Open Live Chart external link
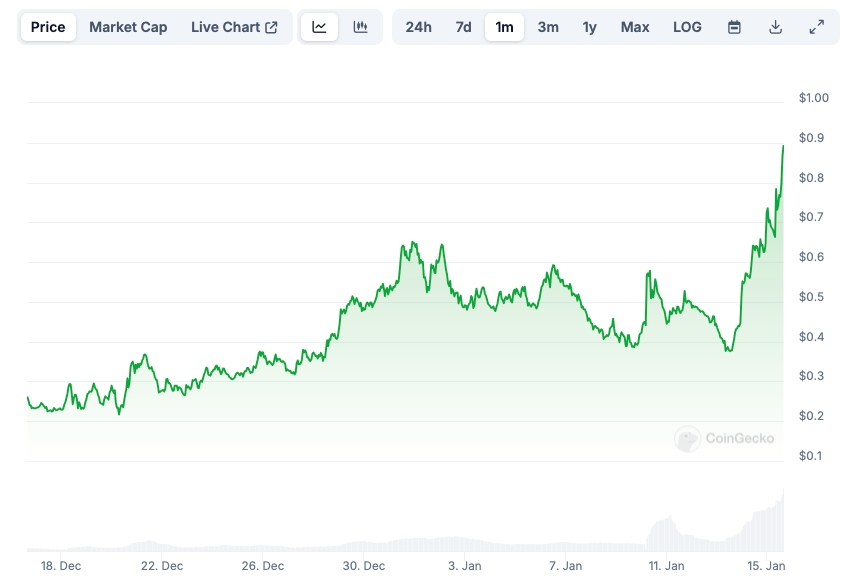The width and height of the screenshot is (844, 578). [234, 27]
